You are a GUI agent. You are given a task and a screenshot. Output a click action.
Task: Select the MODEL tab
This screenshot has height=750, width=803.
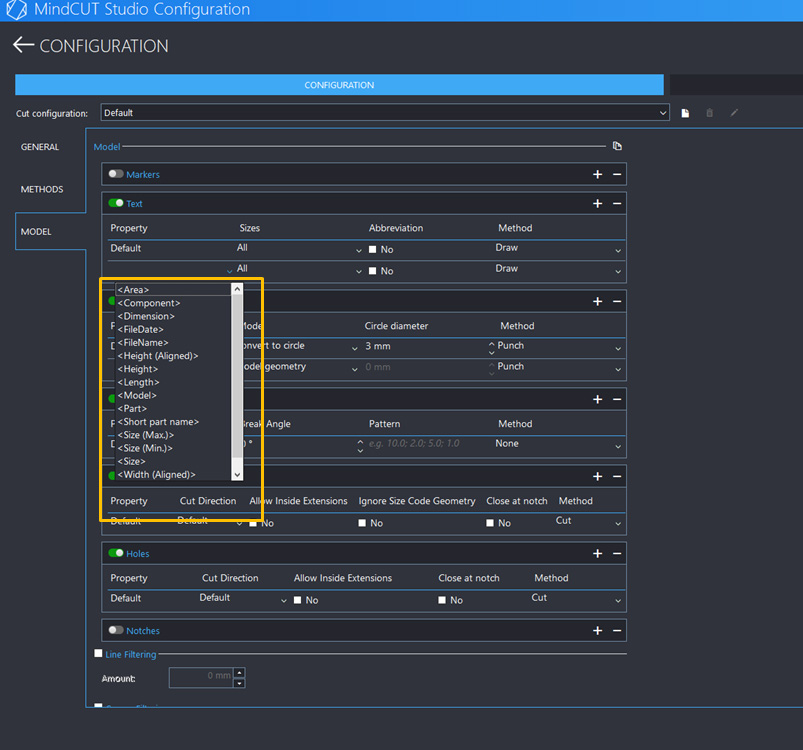(x=36, y=232)
